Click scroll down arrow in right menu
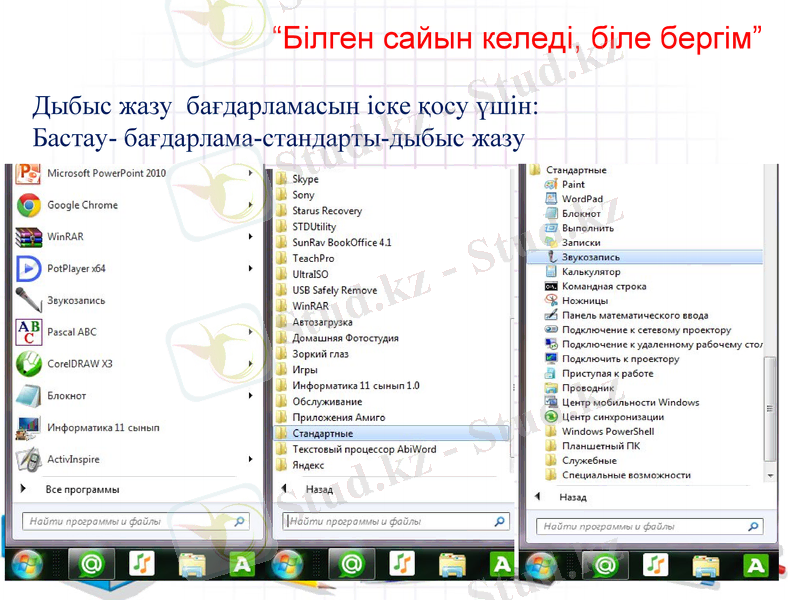Viewport: 788px width, 600px height. tap(770, 475)
